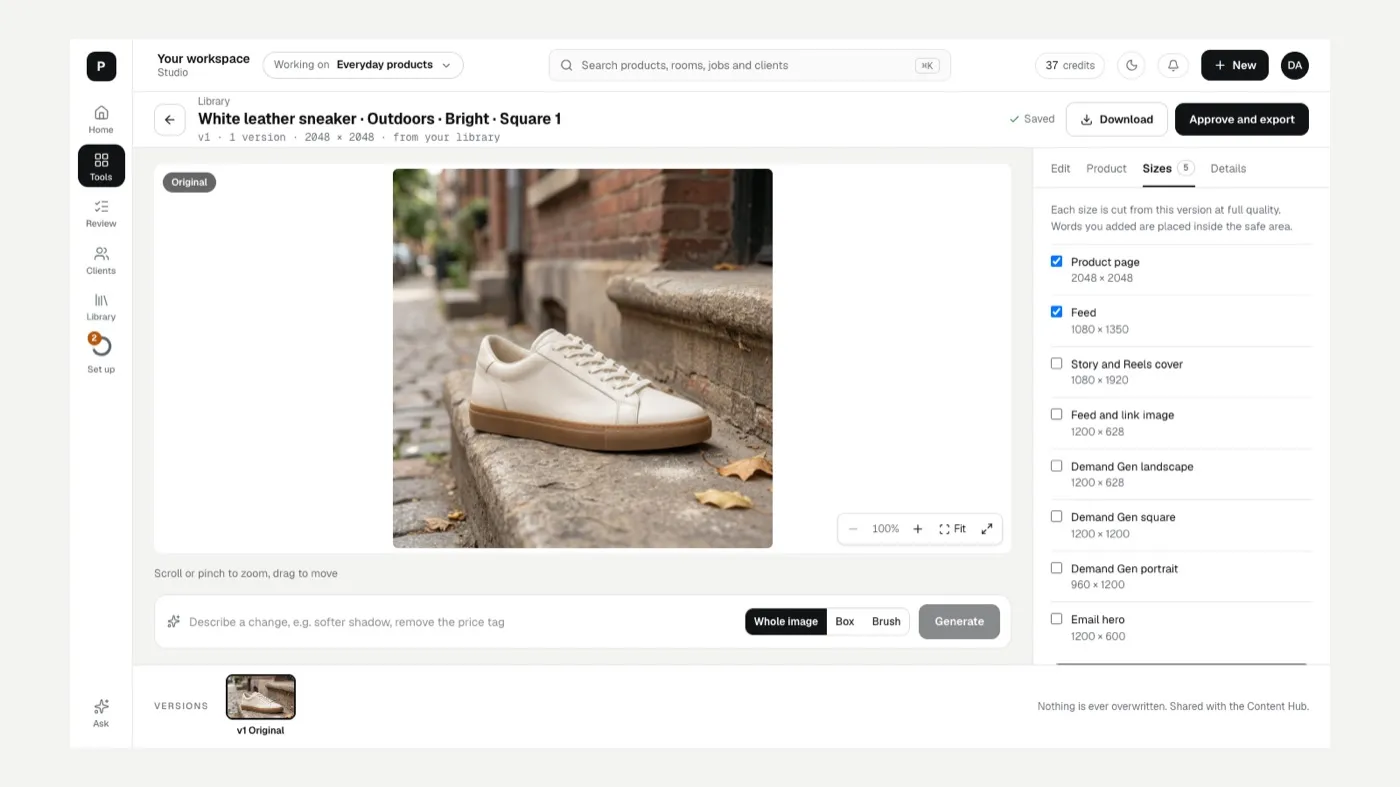Click the back arrow button

tap(169, 119)
